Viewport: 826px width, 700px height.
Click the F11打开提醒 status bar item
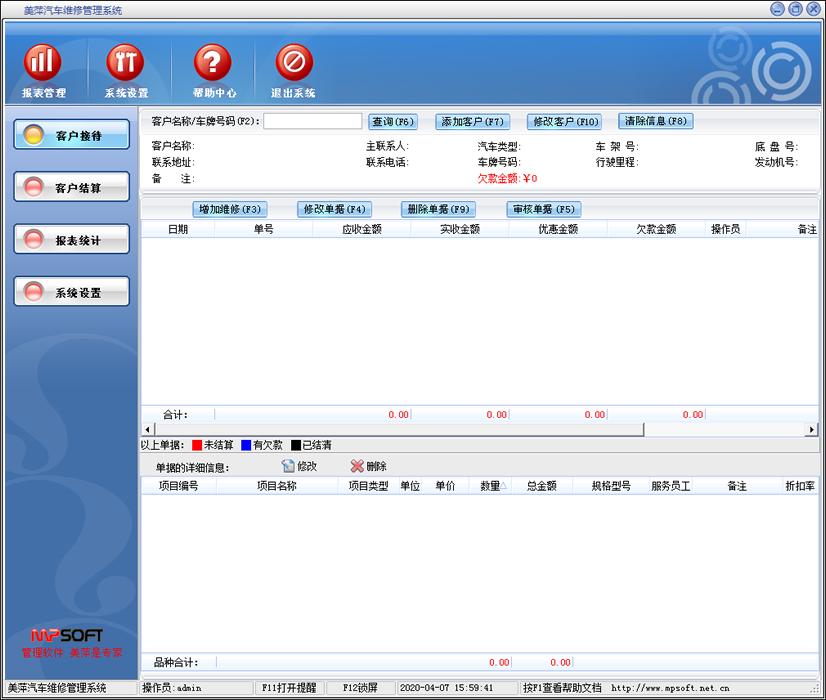[x=289, y=687]
